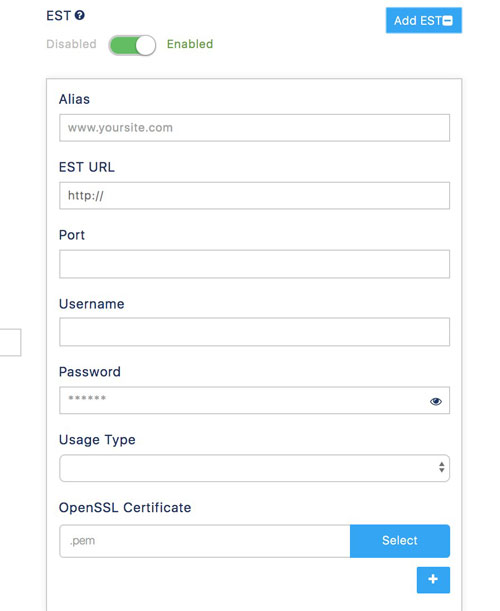Click the minus icon on Add EST
This screenshot has height=611, width=500.
click(448, 21)
